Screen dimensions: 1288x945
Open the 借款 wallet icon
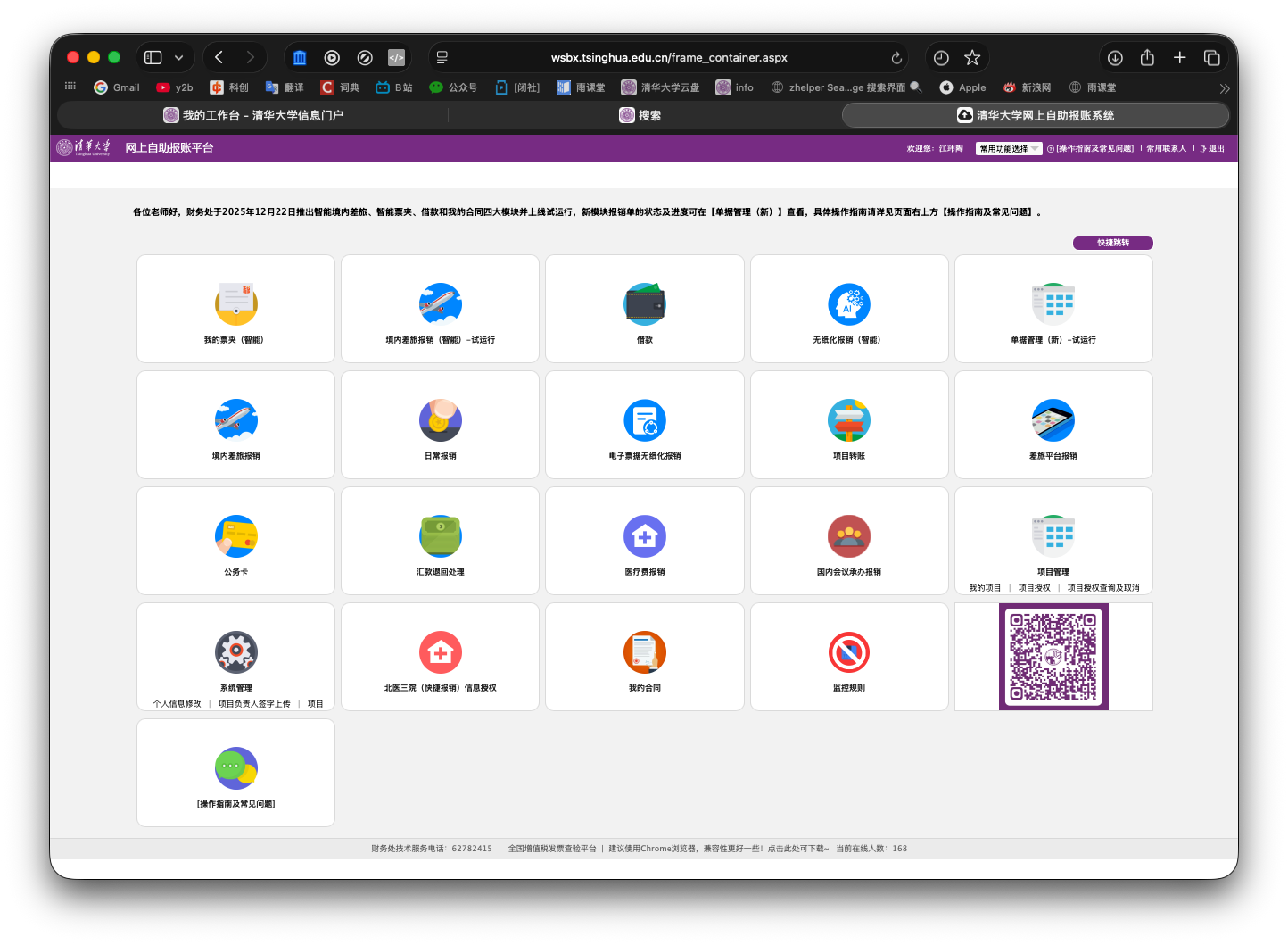pos(645,304)
